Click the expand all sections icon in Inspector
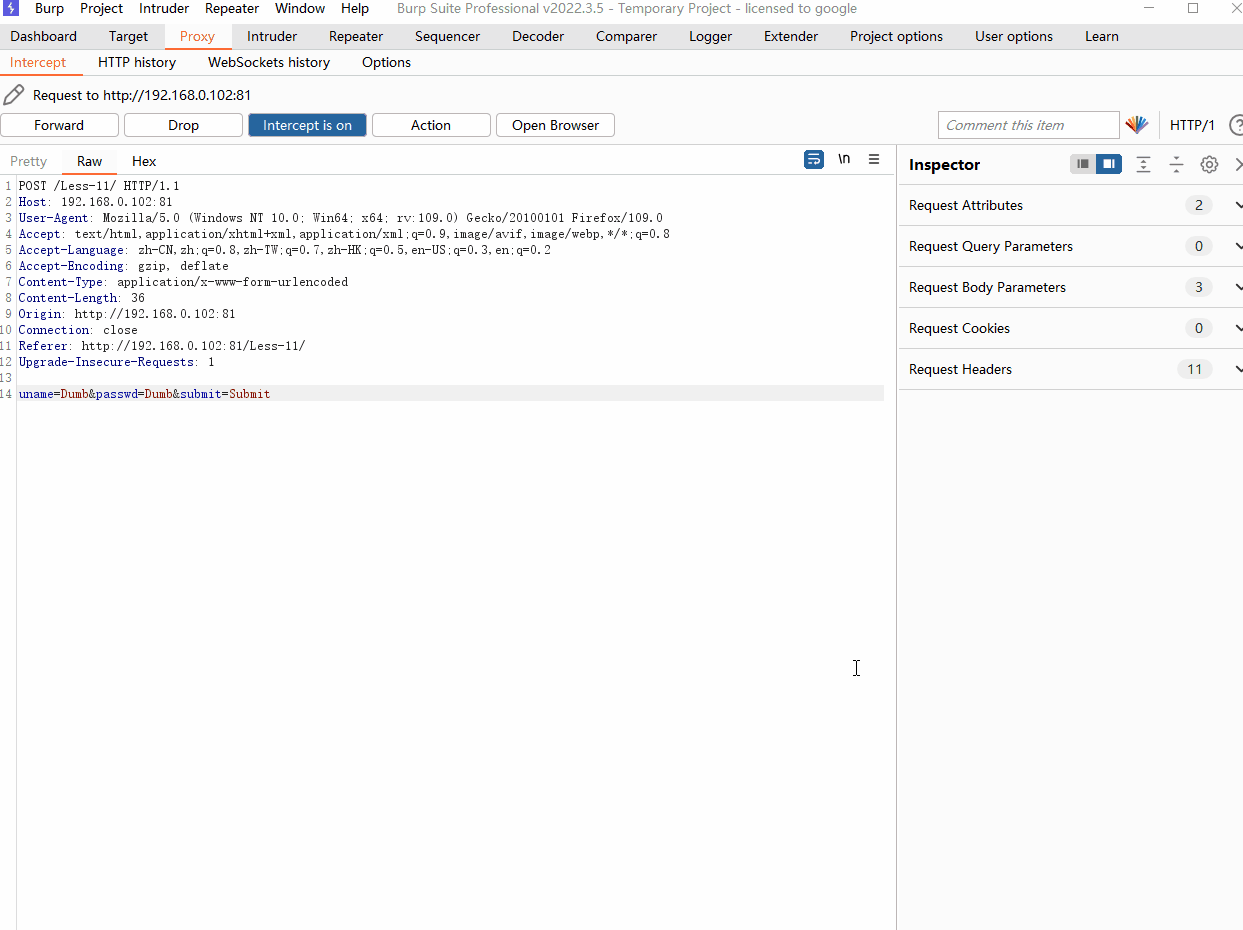 click(1143, 164)
